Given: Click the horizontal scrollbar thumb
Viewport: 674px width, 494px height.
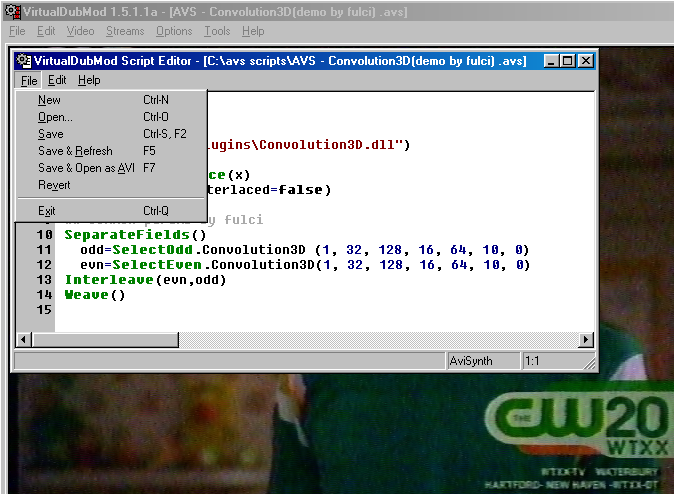Looking at the screenshot, I should tap(105, 340).
